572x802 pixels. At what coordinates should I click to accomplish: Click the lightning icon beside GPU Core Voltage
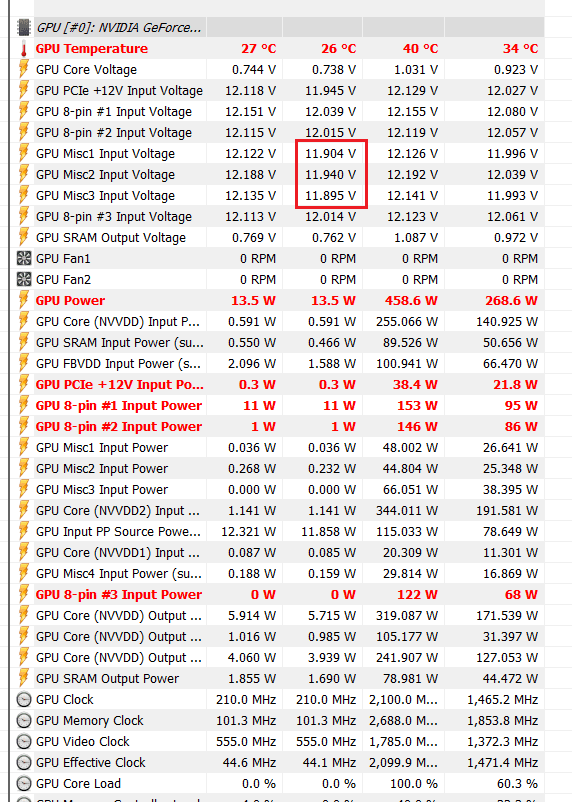pyautogui.click(x=24, y=70)
